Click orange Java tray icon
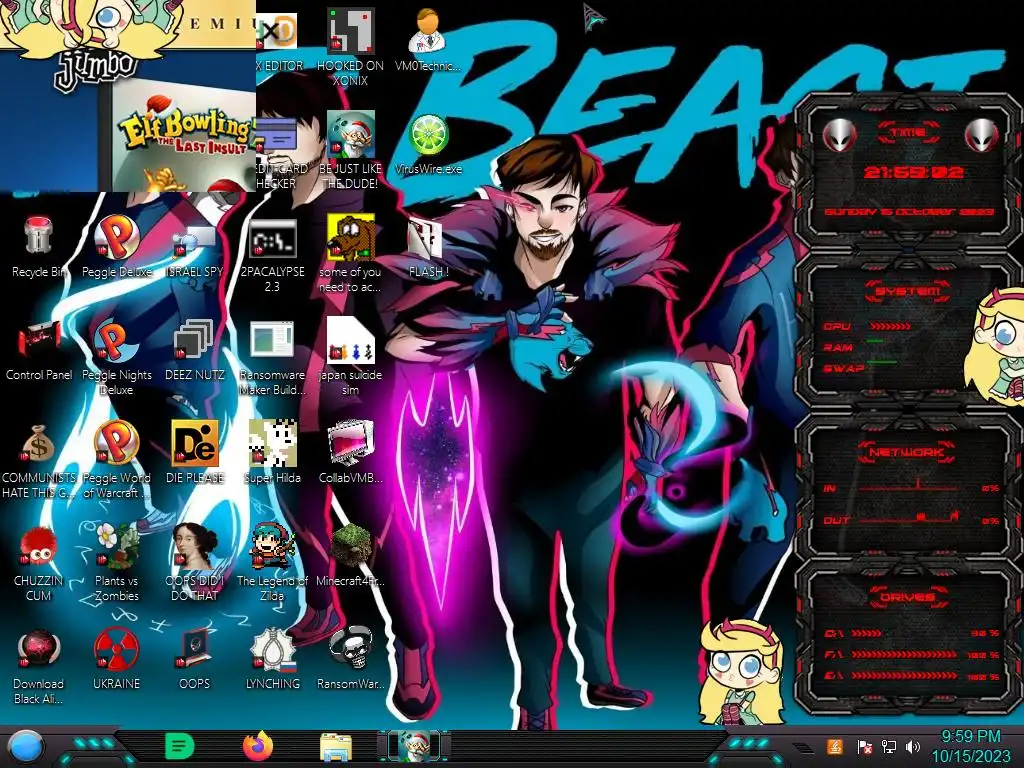This screenshot has height=768, width=1024. click(x=835, y=746)
